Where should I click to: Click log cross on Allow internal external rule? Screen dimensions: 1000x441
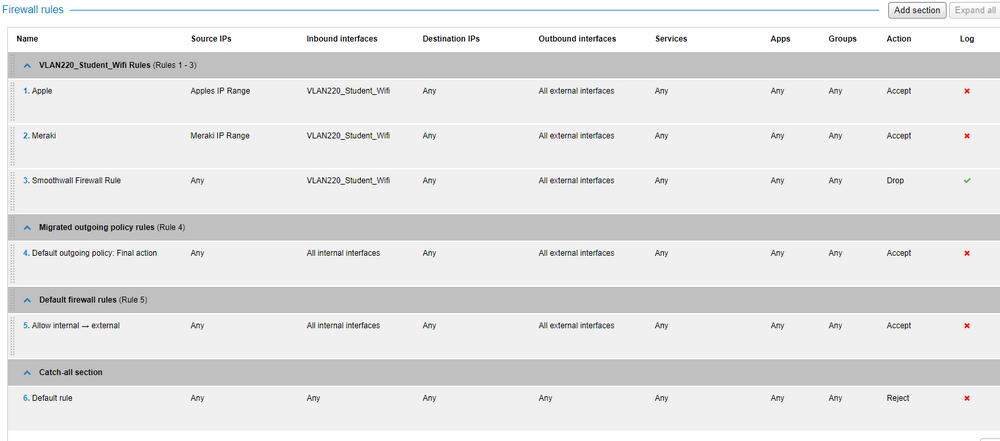coord(967,325)
